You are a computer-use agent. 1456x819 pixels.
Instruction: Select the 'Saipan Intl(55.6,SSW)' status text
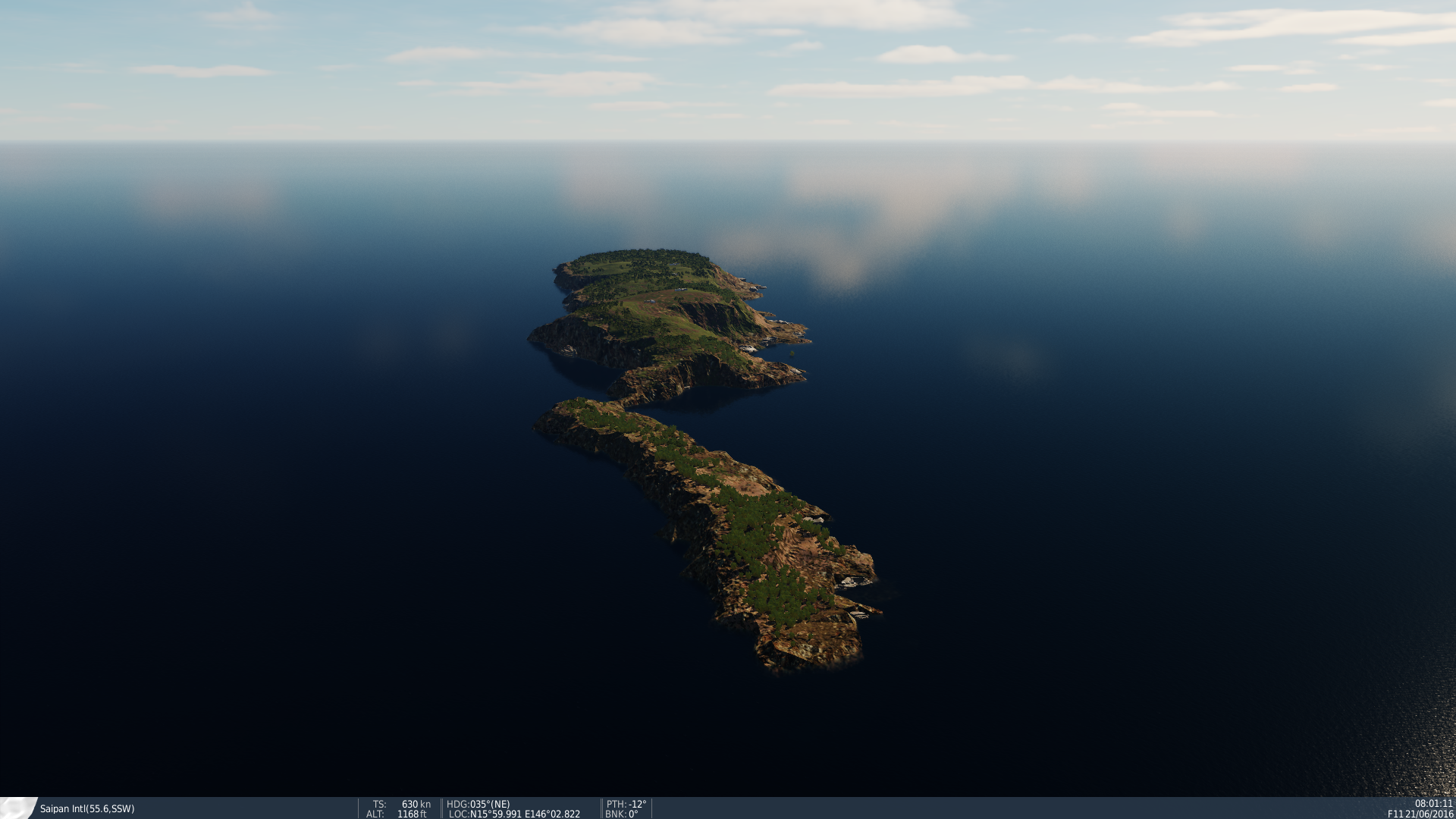pyautogui.click(x=87, y=809)
